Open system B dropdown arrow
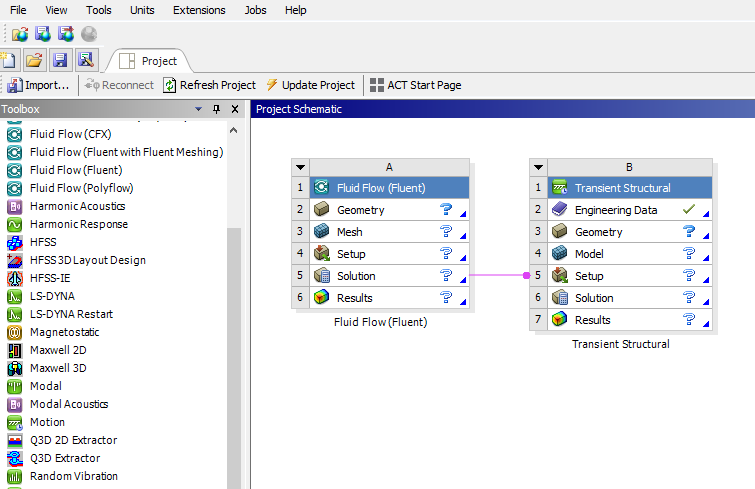This screenshot has width=755, height=489. (x=538, y=167)
